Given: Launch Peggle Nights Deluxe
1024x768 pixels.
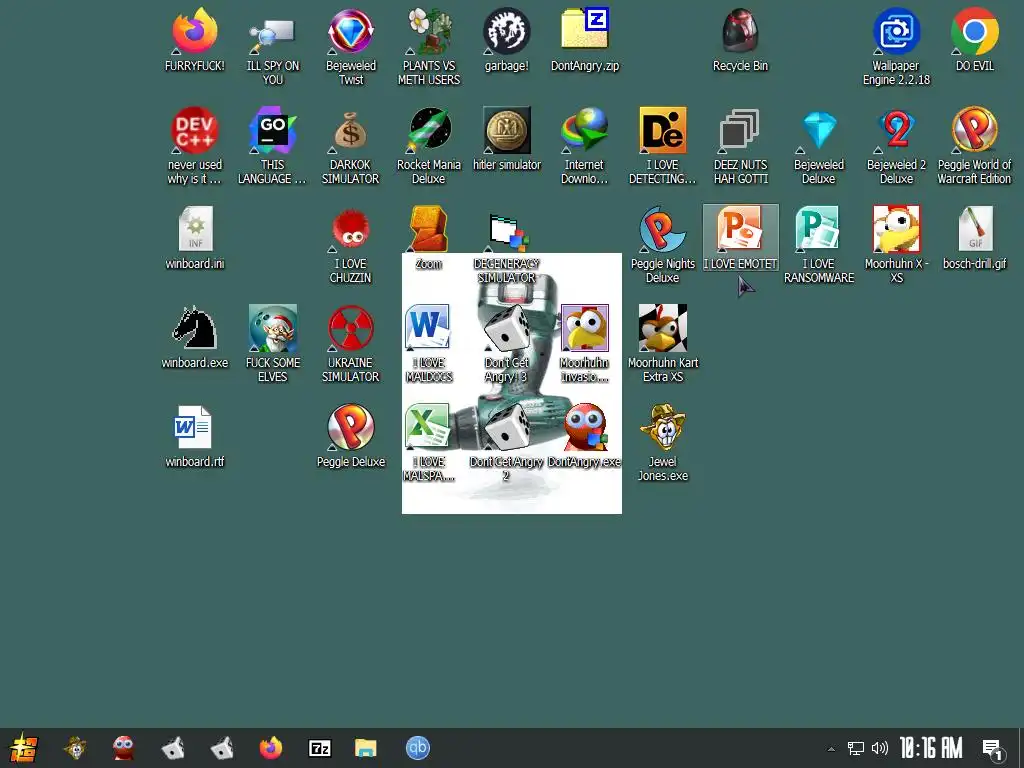Looking at the screenshot, I should [x=662, y=246].
